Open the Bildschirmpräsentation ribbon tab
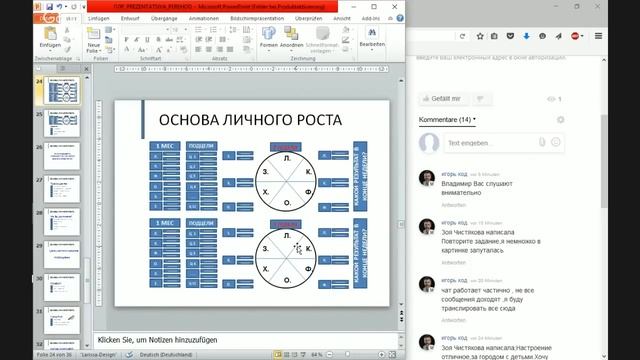 pyautogui.click(x=257, y=18)
